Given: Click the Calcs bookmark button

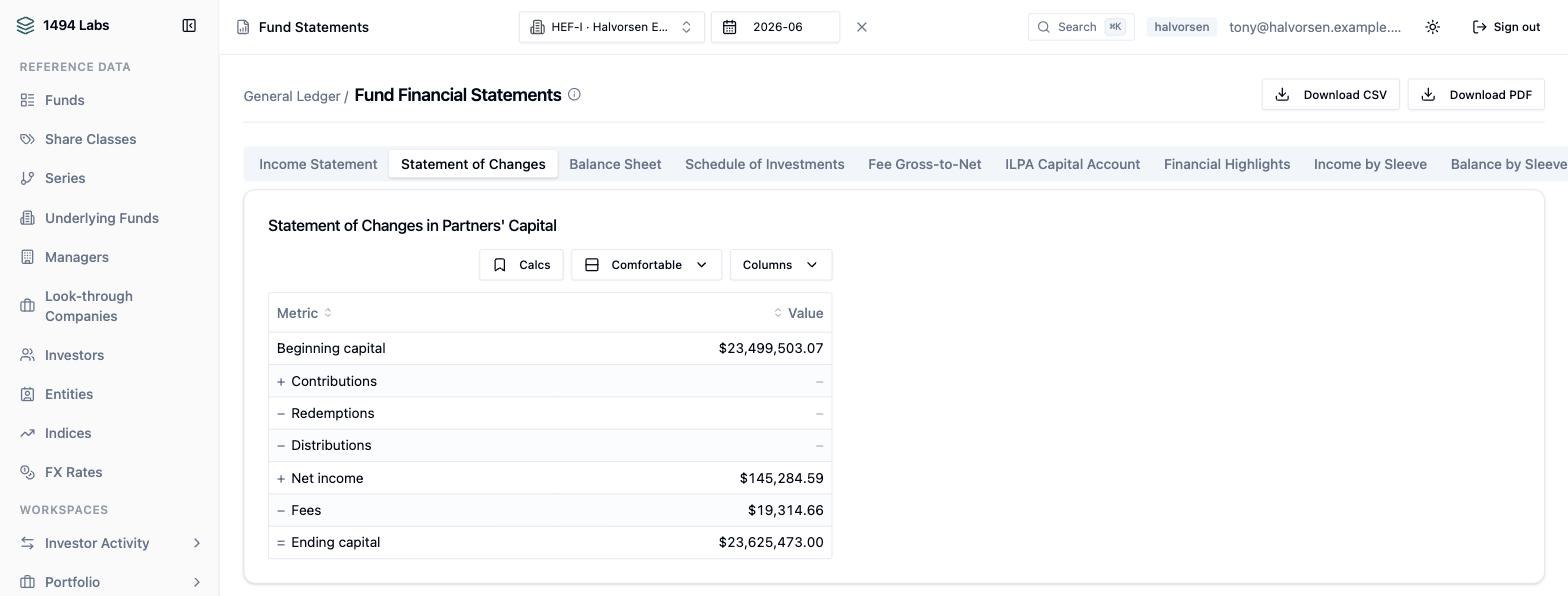Looking at the screenshot, I should pyautogui.click(x=521, y=265).
